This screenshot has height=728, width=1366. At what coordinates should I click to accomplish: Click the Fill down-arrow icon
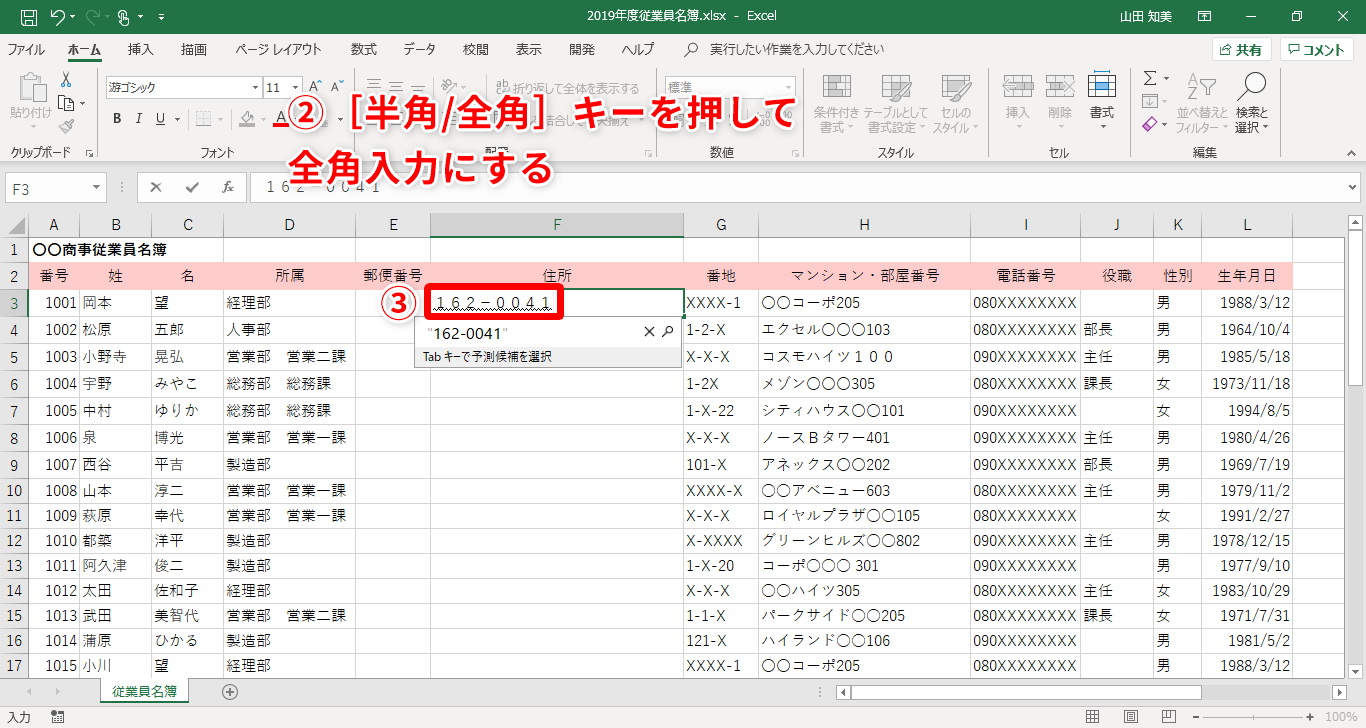[x=1150, y=101]
